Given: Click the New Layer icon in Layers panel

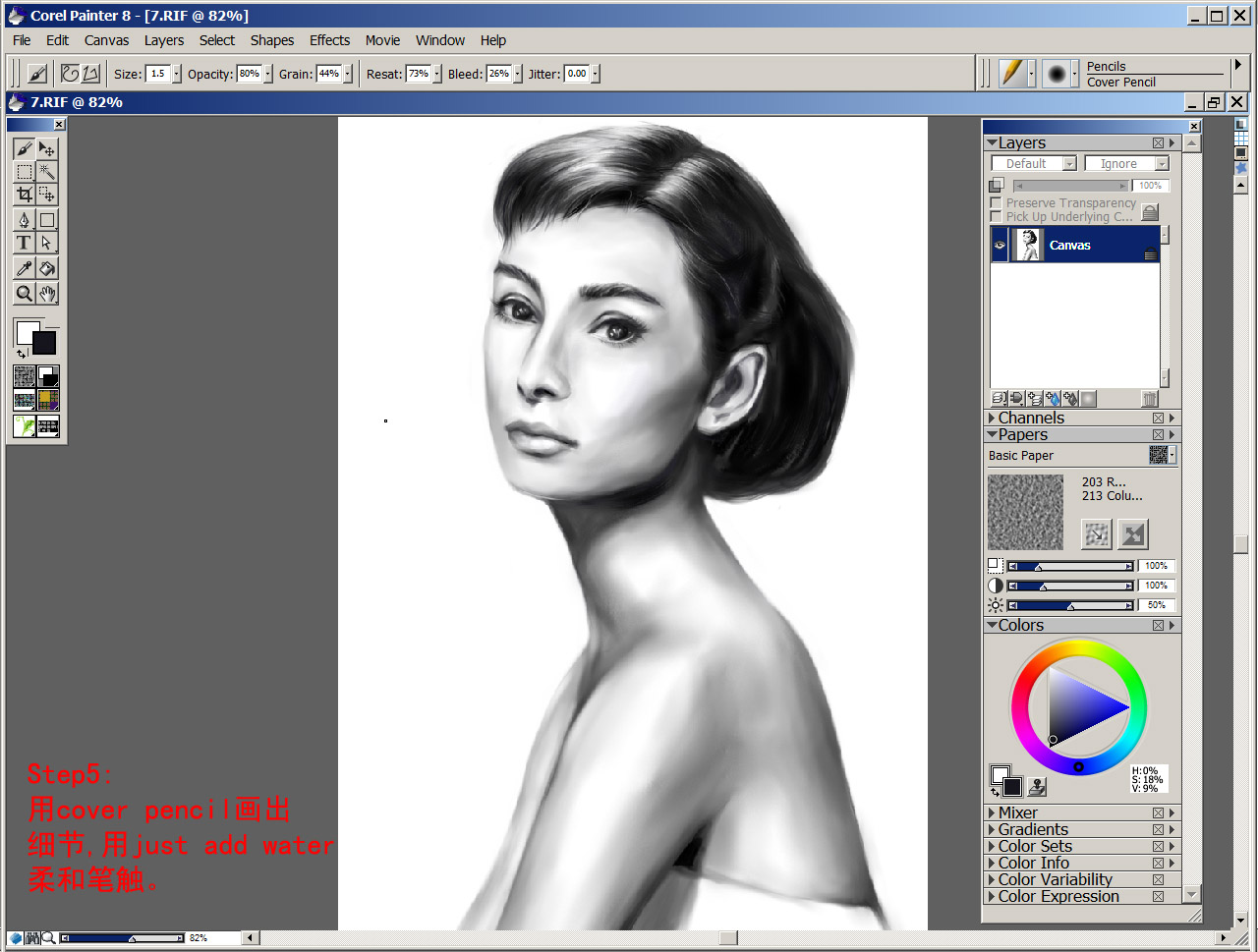Looking at the screenshot, I should (1034, 399).
